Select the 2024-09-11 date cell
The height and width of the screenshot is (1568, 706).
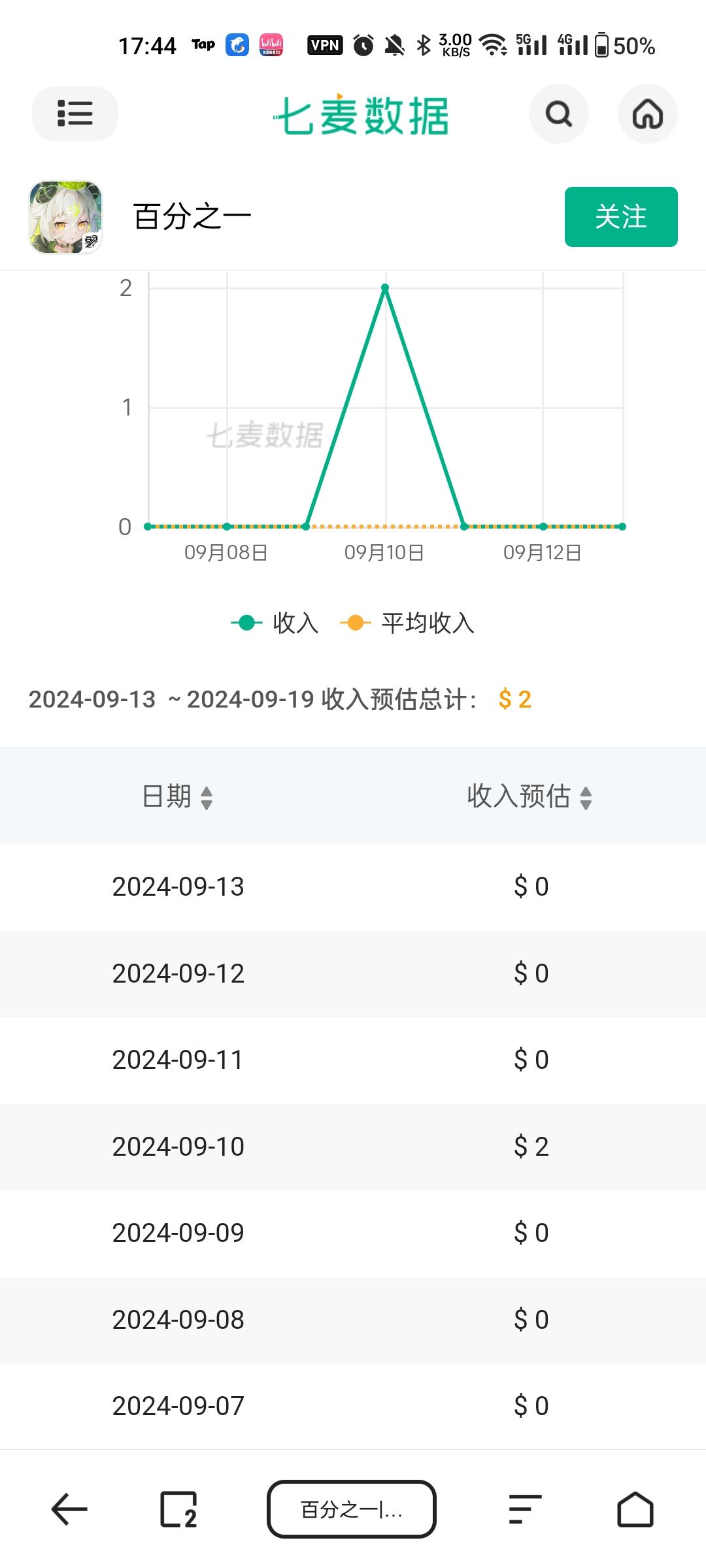[x=178, y=1060]
